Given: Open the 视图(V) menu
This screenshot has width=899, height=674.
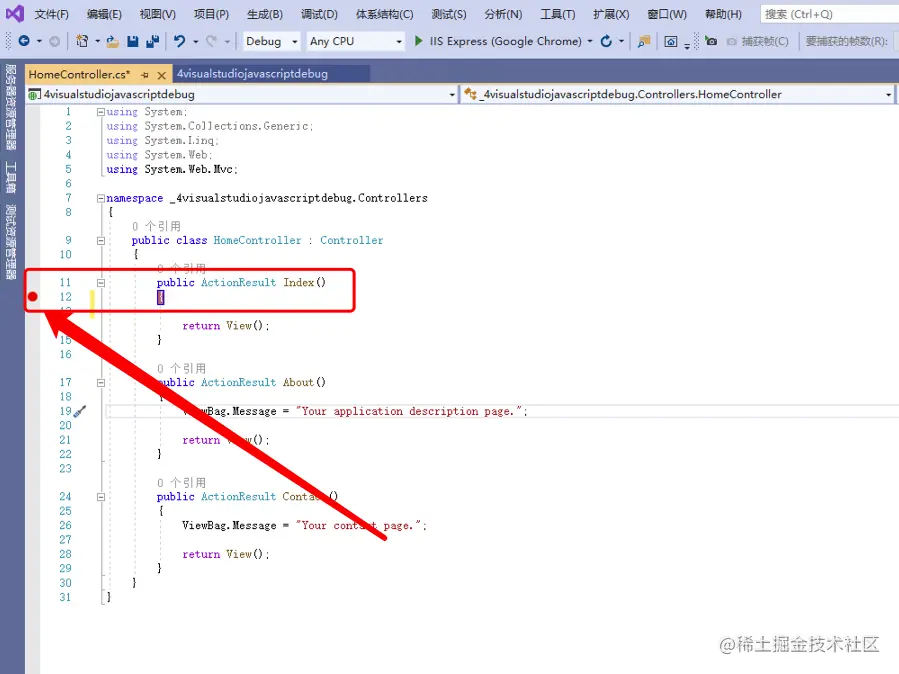Looking at the screenshot, I should pyautogui.click(x=157, y=14).
